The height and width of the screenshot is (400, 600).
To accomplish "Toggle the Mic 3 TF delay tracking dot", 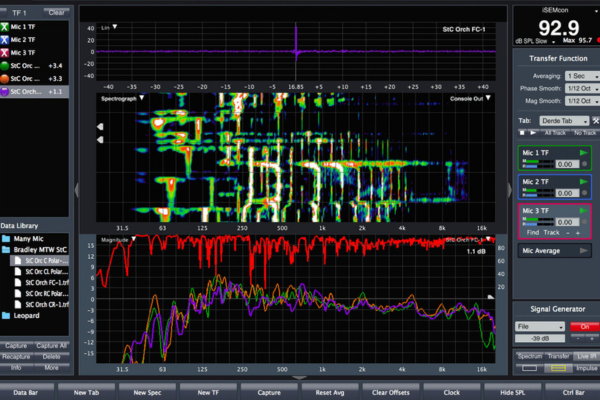I will (x=584, y=222).
